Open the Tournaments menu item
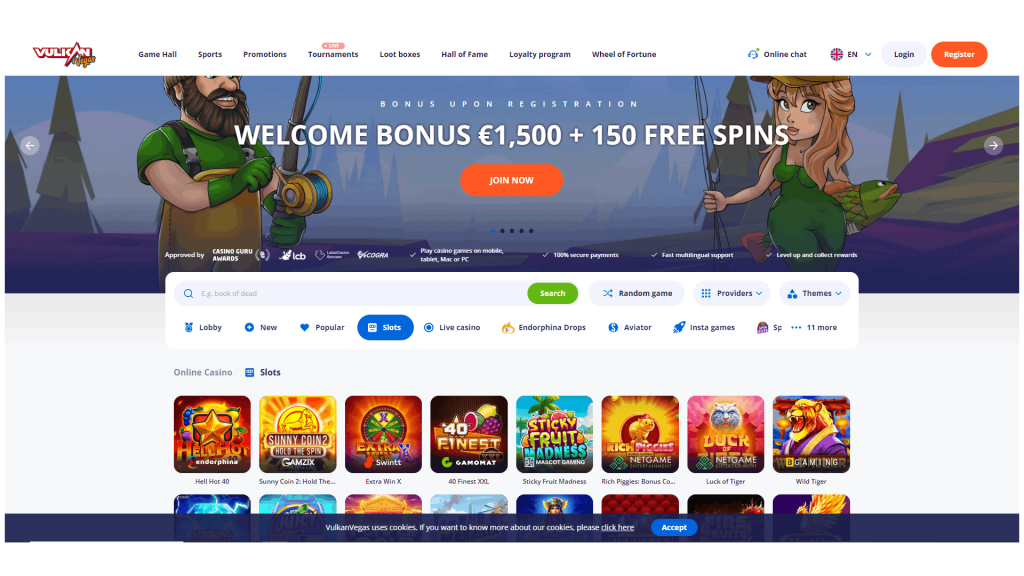This screenshot has width=1024, height=576. [333, 54]
